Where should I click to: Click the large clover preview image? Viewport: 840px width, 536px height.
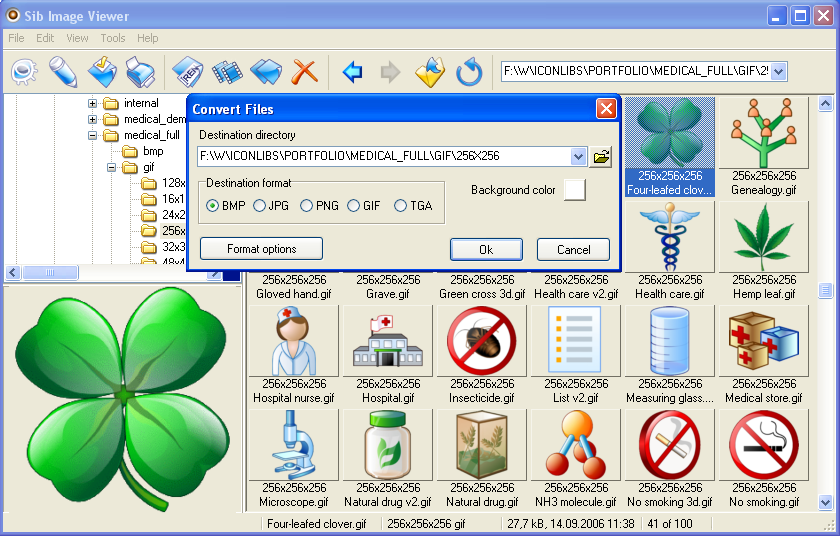(123, 399)
